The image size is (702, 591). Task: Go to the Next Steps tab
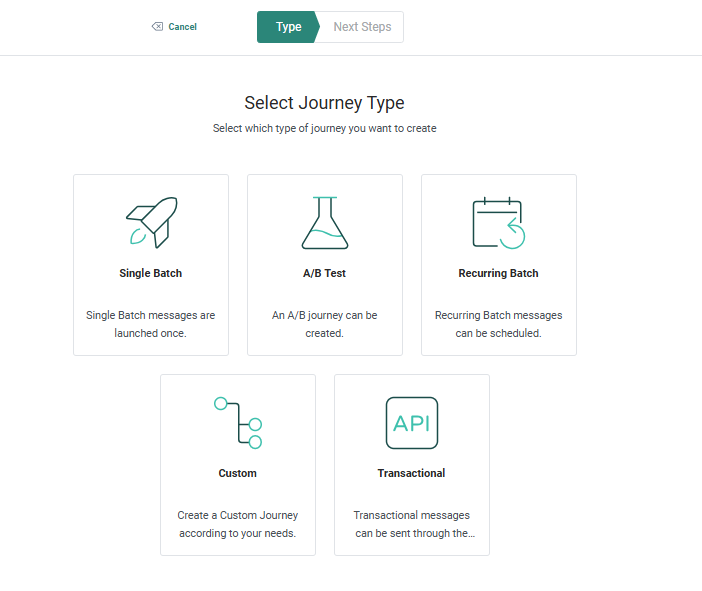362,27
